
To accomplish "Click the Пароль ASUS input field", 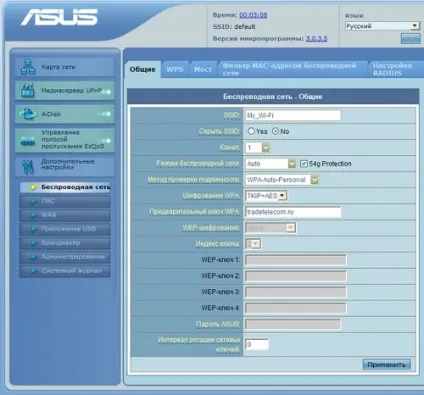I will pos(293,324).
